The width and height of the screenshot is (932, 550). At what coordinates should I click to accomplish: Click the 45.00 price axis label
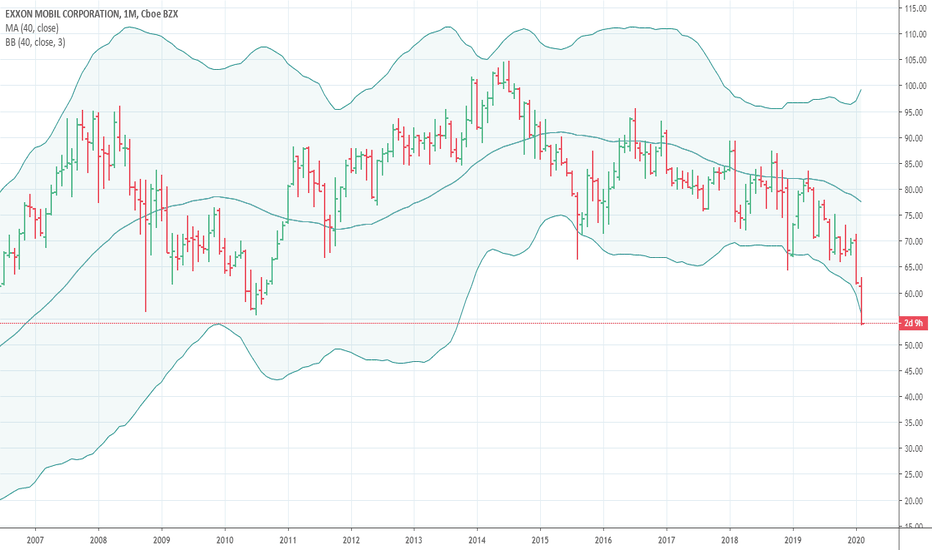pos(915,371)
